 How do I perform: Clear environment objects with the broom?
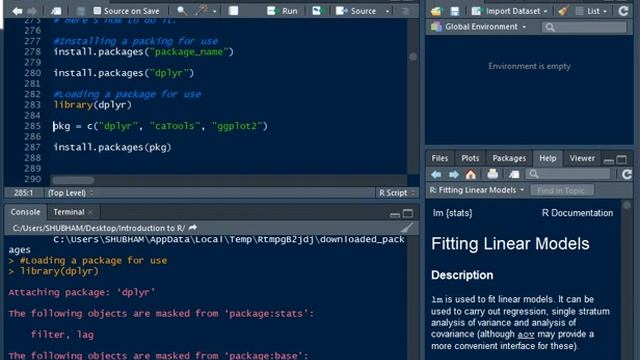[x=563, y=11]
